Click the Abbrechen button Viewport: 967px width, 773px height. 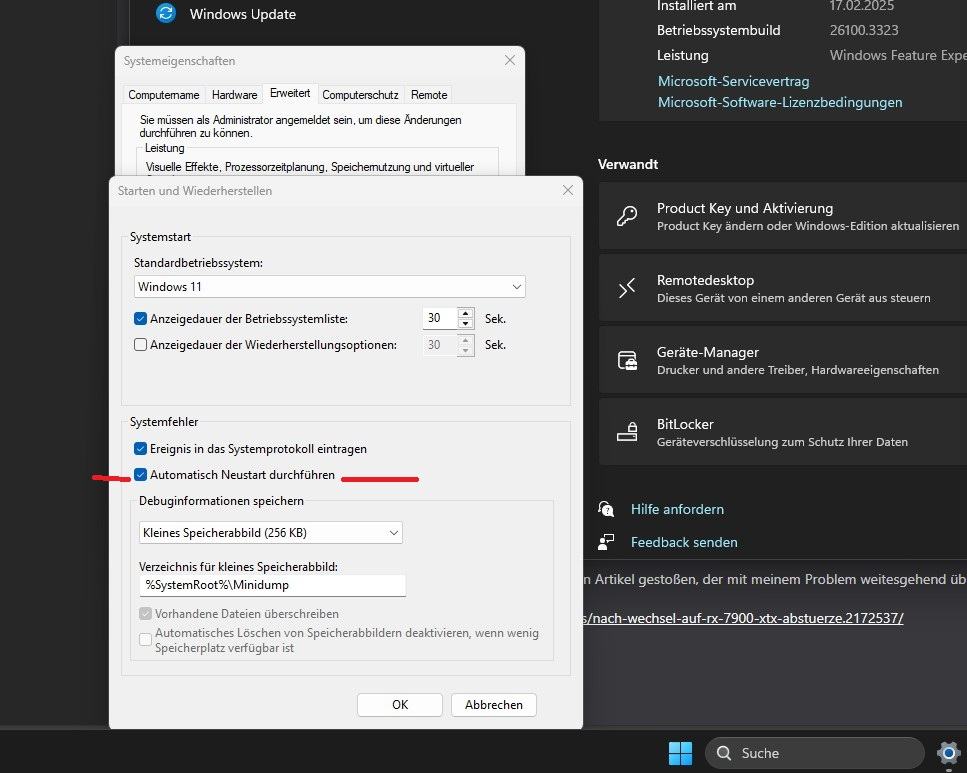coord(493,705)
